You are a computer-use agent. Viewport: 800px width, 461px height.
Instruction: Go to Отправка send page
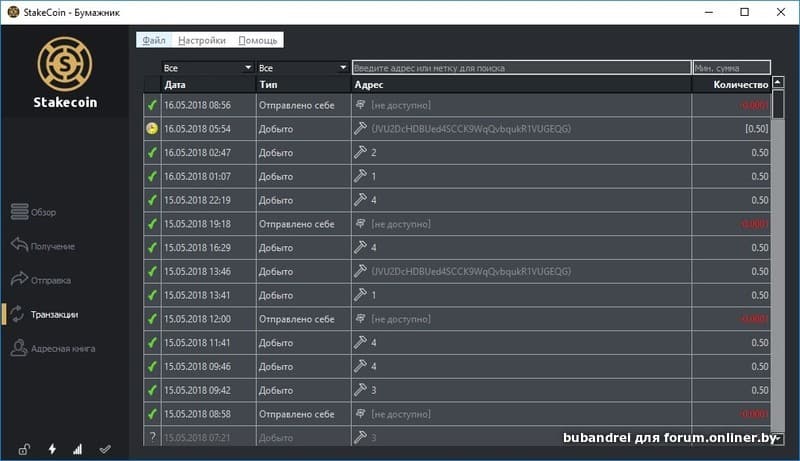point(41,279)
